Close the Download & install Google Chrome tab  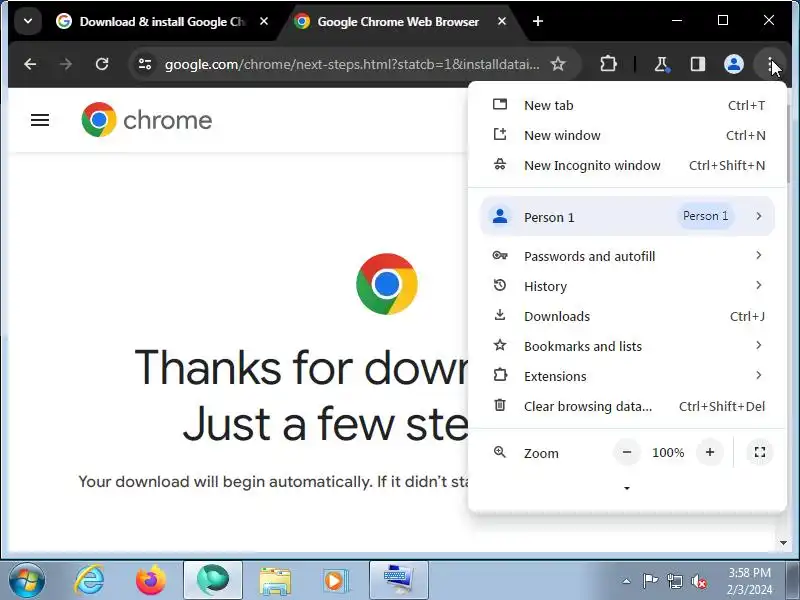click(264, 21)
